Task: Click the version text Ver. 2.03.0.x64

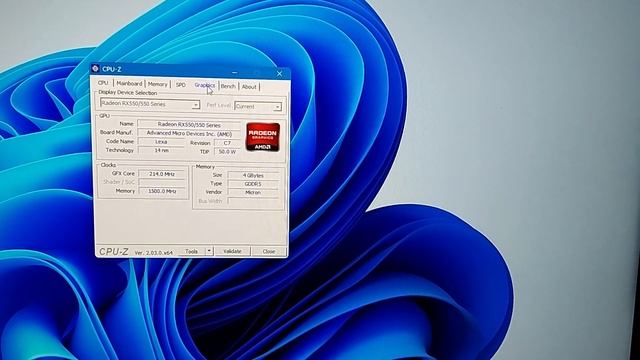Action: coord(153,253)
